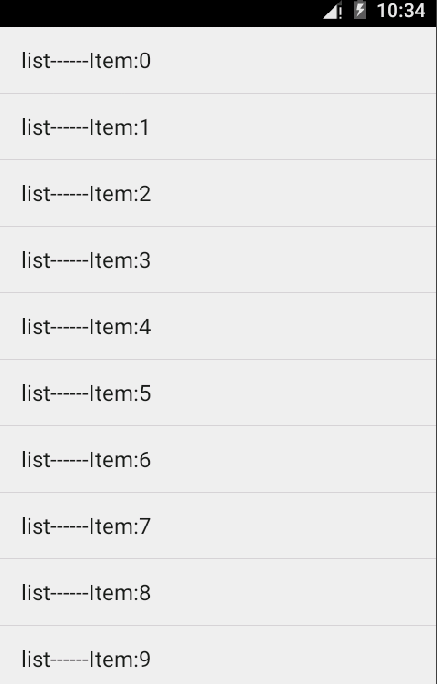Tap the list------Item:7 row
Viewport: 437px width, 684px height.
click(218, 526)
